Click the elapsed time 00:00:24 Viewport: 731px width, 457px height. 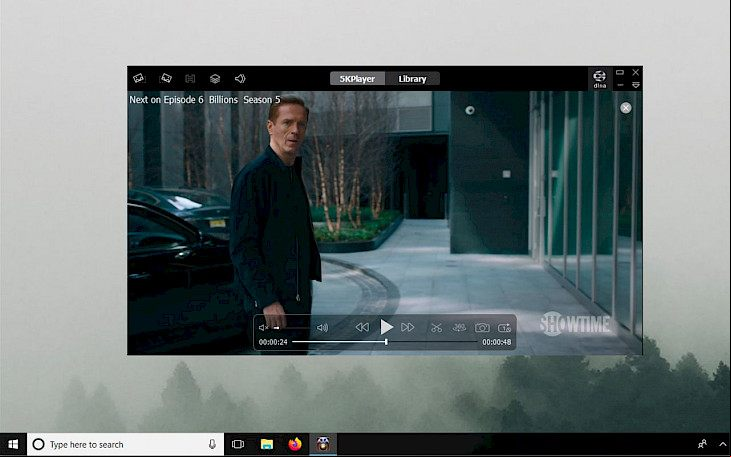(273, 342)
